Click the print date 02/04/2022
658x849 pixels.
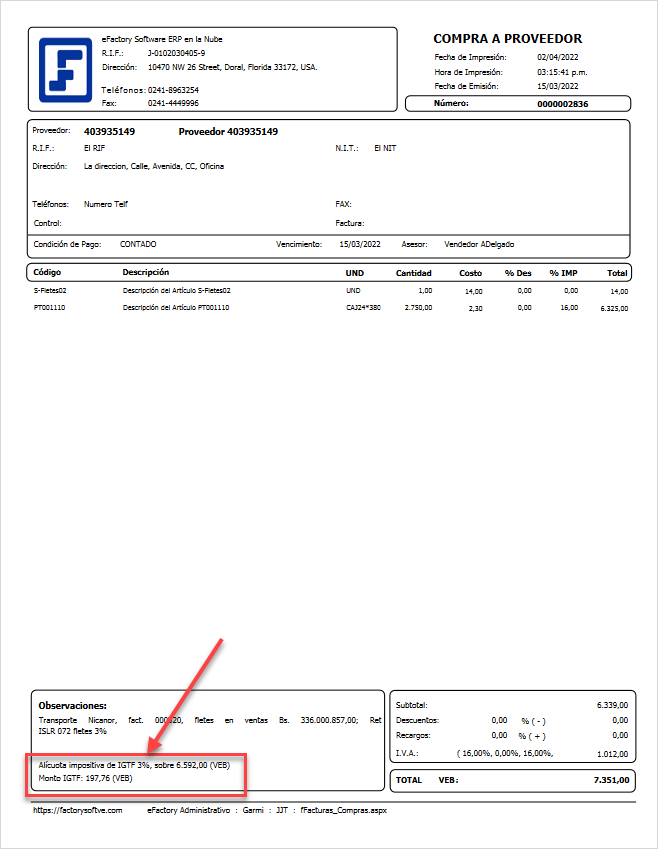click(557, 57)
